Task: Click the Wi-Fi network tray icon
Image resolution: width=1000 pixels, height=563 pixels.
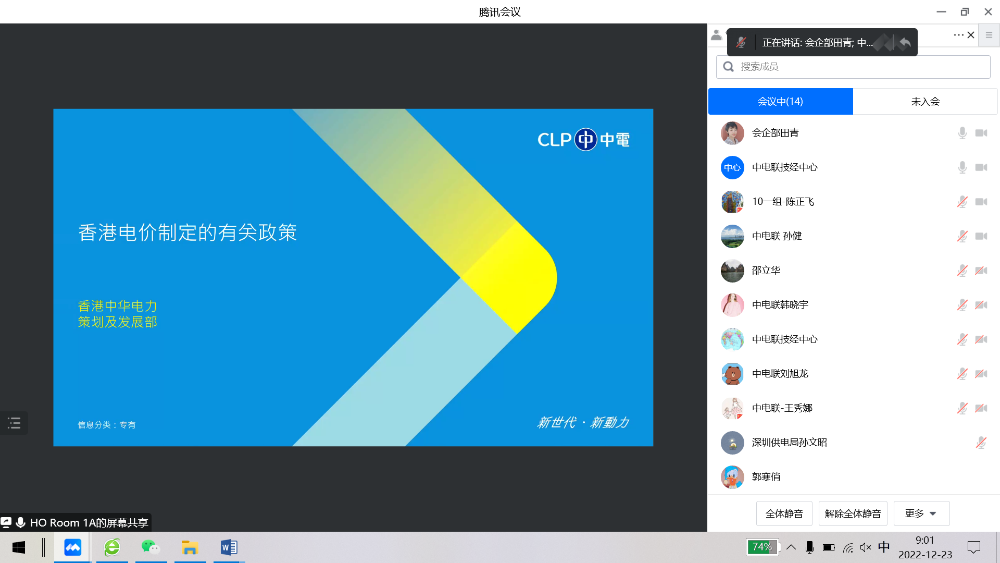Action: (848, 547)
